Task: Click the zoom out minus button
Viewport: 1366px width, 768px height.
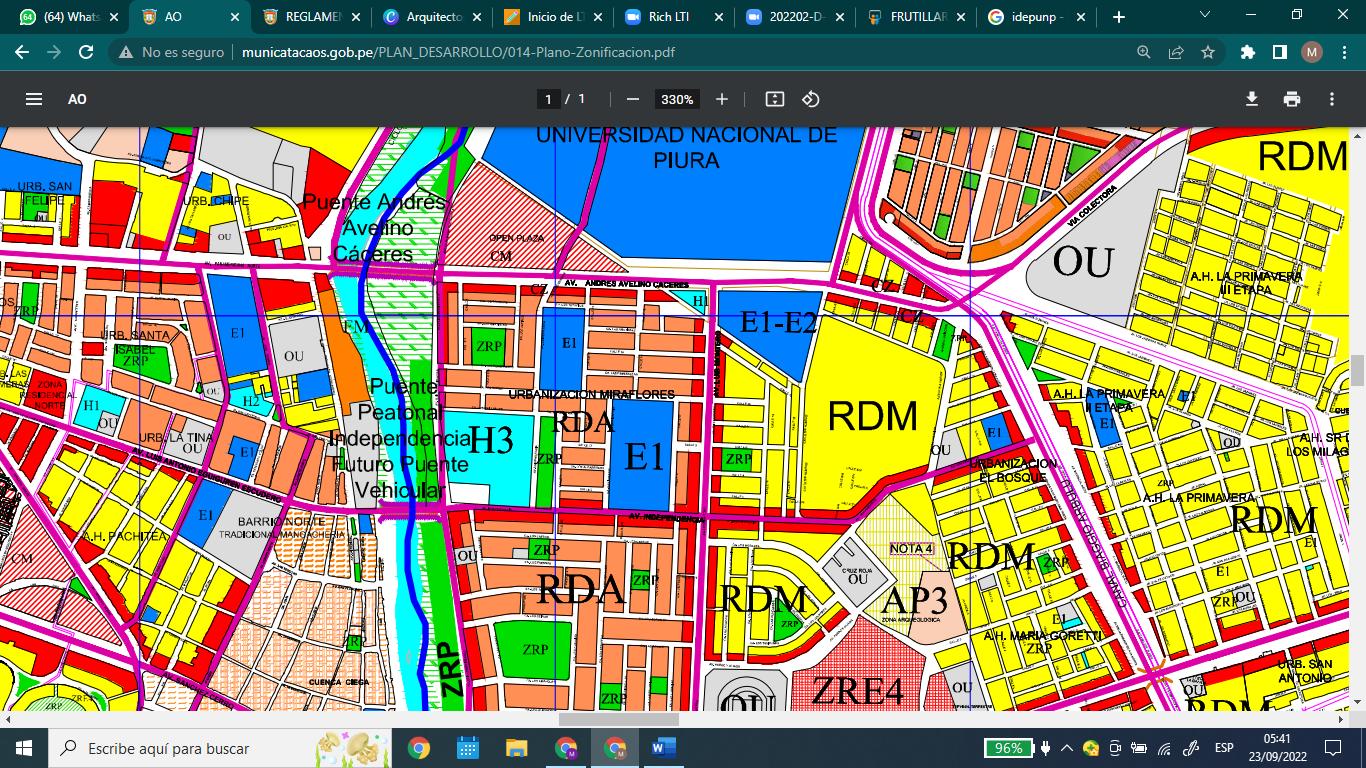Action: (x=632, y=99)
